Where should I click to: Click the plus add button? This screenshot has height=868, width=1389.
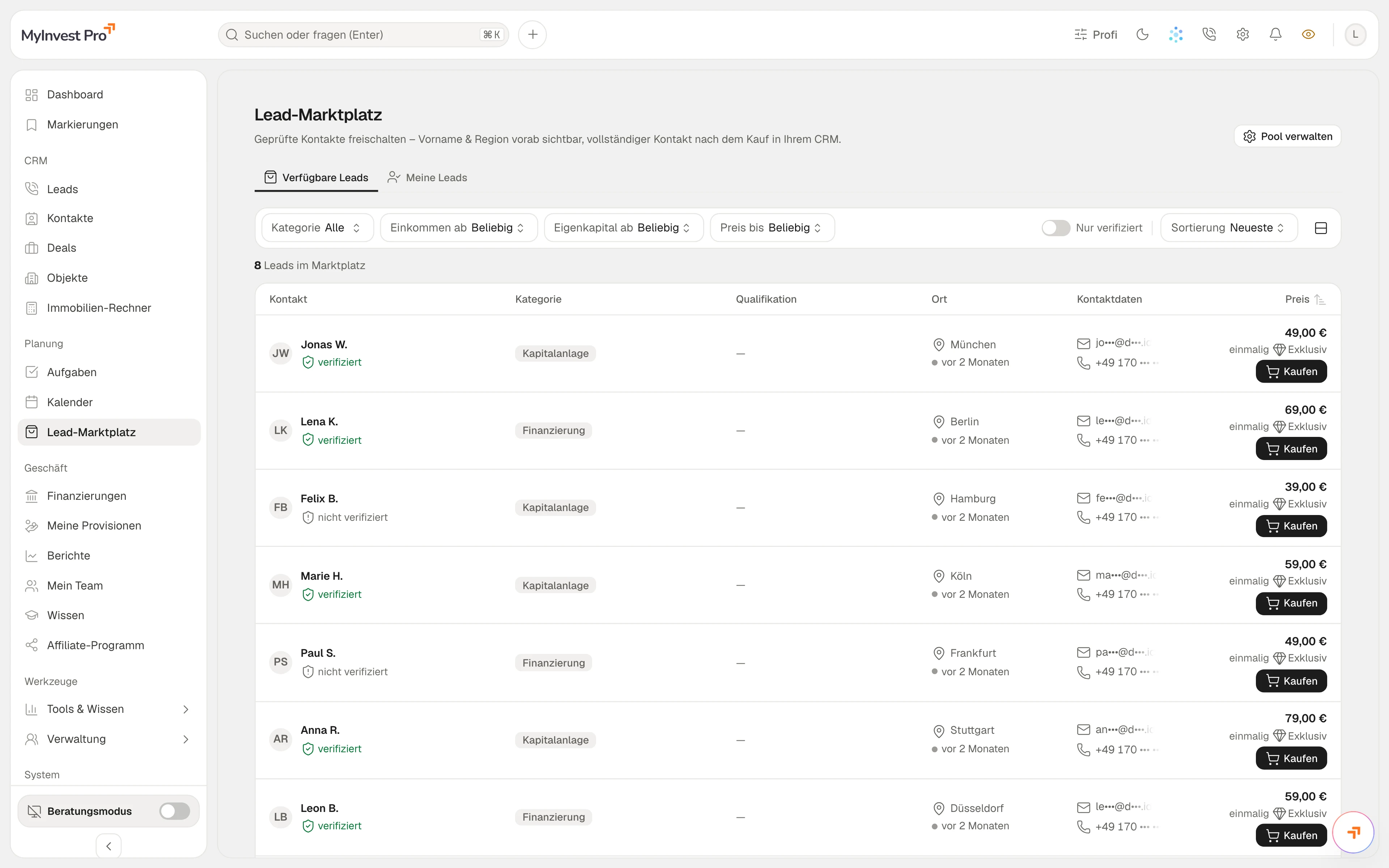(532, 34)
